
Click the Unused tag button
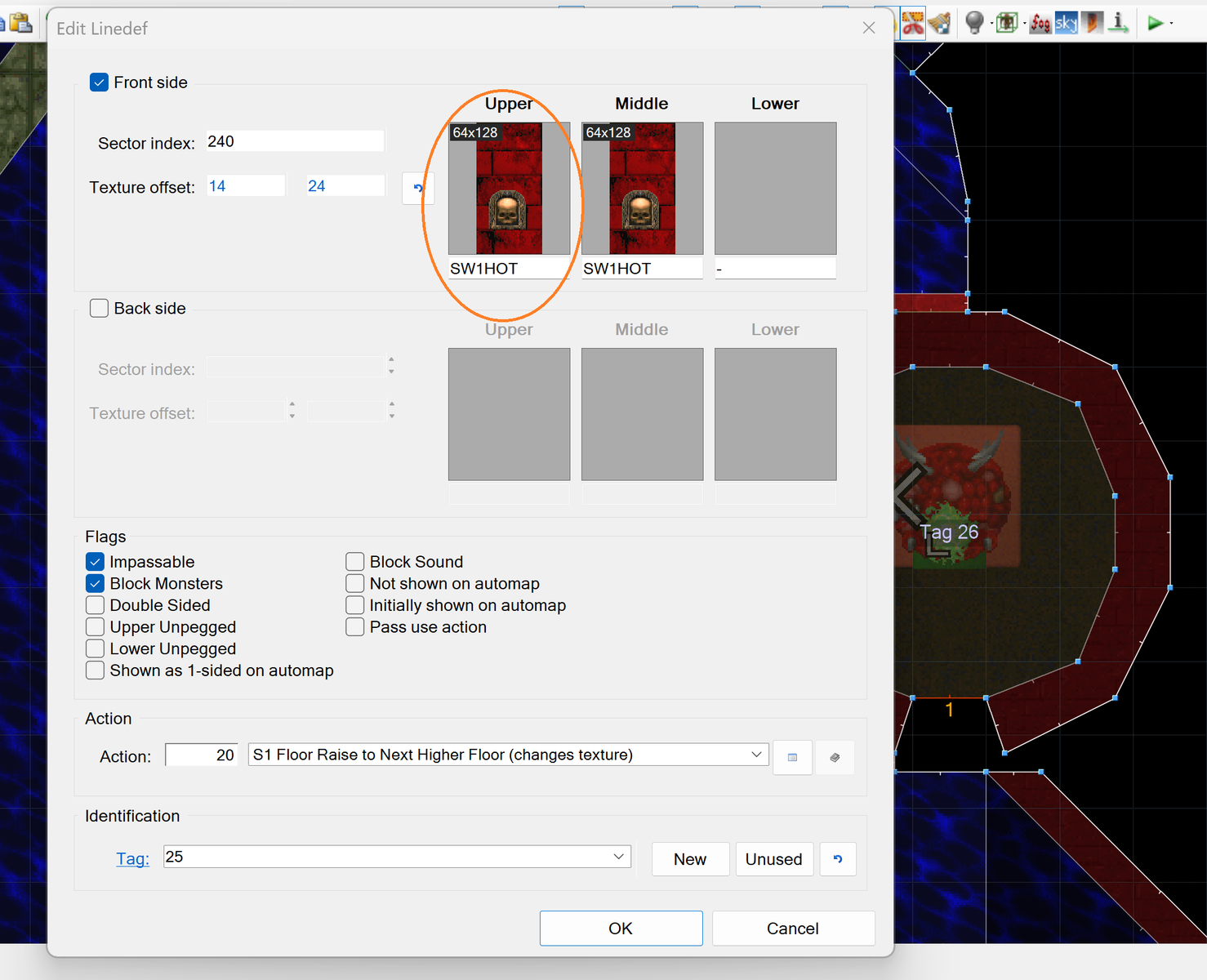(x=774, y=859)
